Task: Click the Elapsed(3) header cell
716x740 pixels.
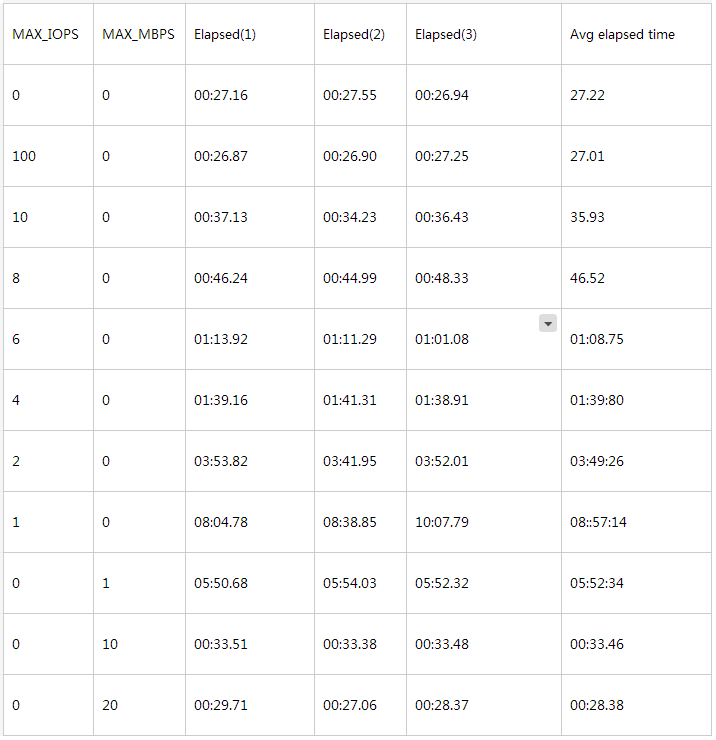Action: click(x=446, y=34)
